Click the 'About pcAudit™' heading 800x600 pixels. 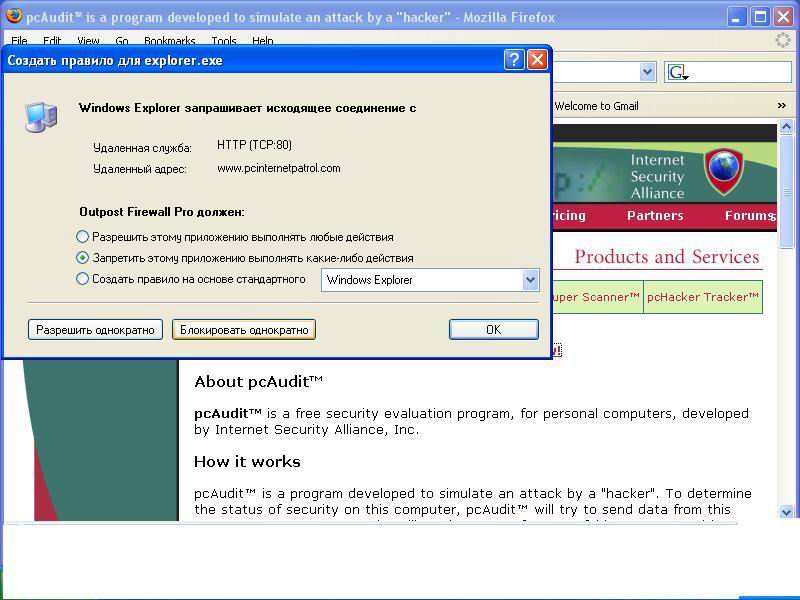[x=258, y=382]
